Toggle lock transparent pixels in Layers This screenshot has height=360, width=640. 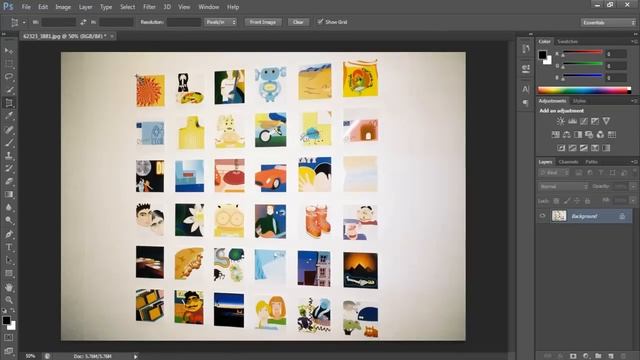point(556,201)
